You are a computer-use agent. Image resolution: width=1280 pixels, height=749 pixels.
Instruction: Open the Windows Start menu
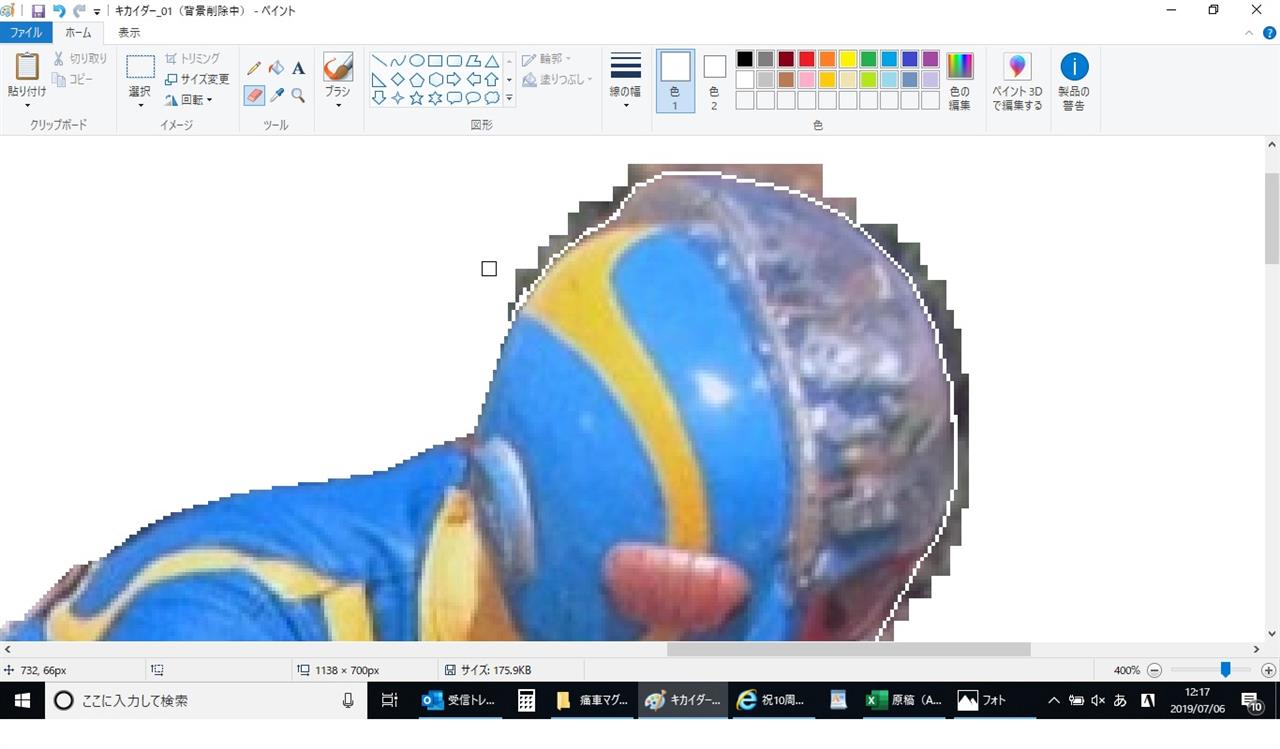click(21, 701)
